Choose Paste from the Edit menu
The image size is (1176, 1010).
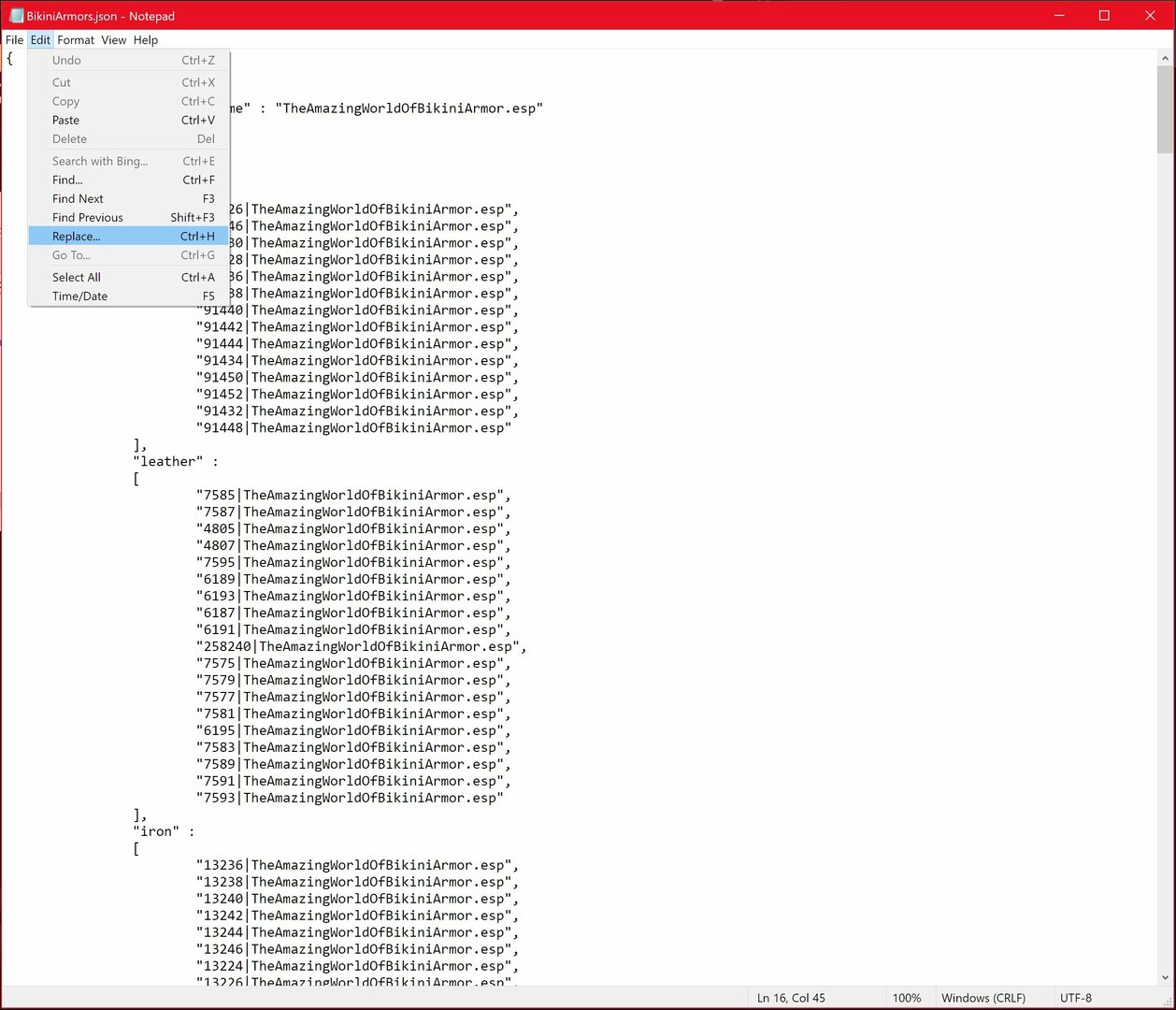click(129, 120)
